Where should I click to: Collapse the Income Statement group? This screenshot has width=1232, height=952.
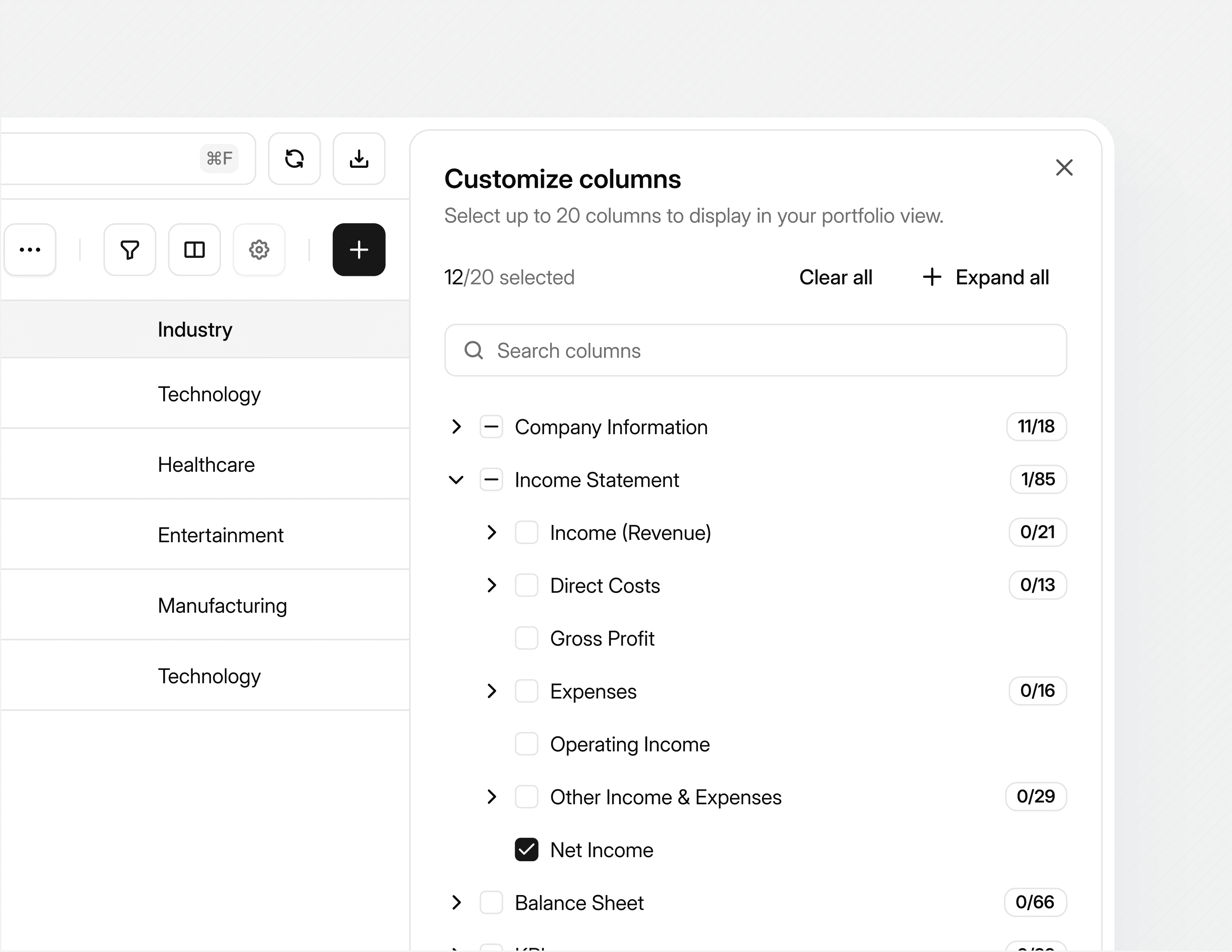(x=456, y=480)
